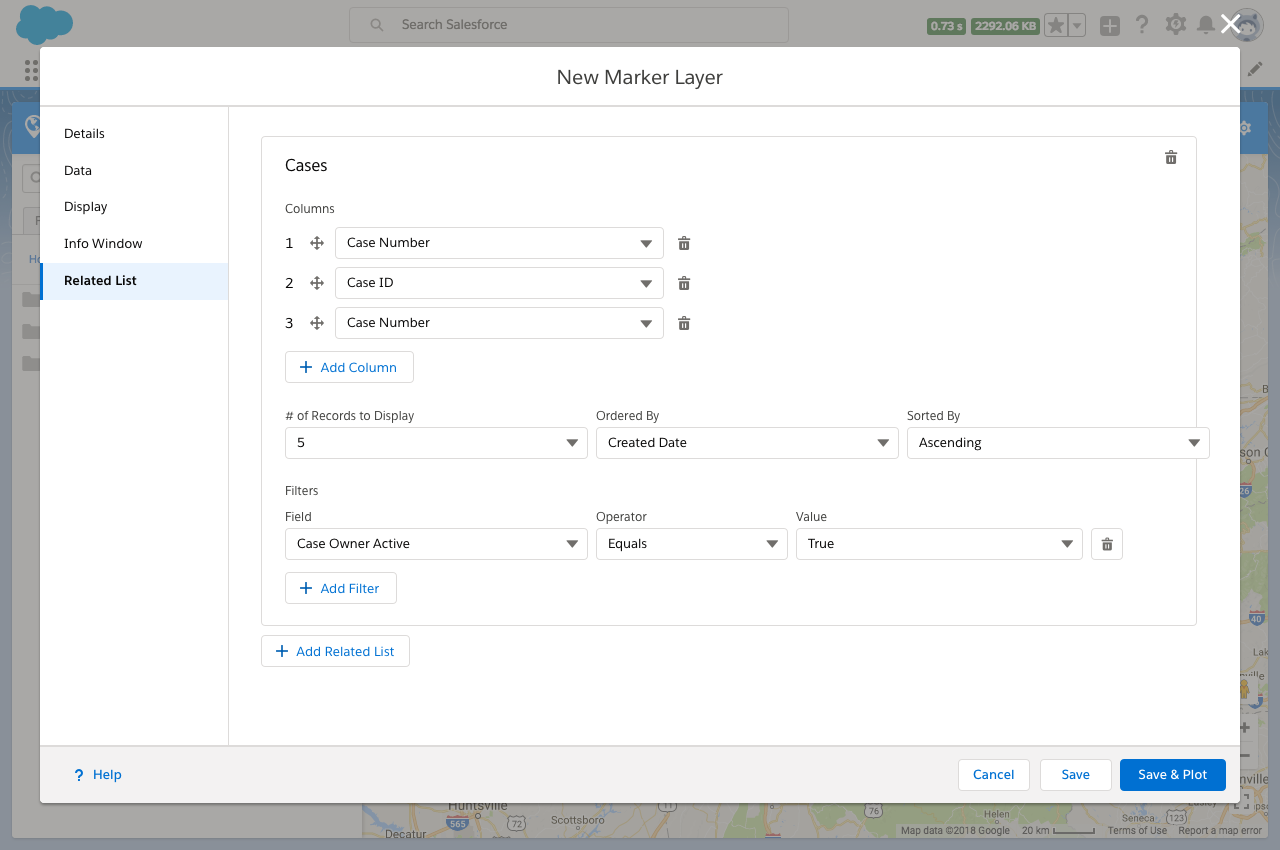Open the favorites list dropdown arrow

click(1077, 26)
